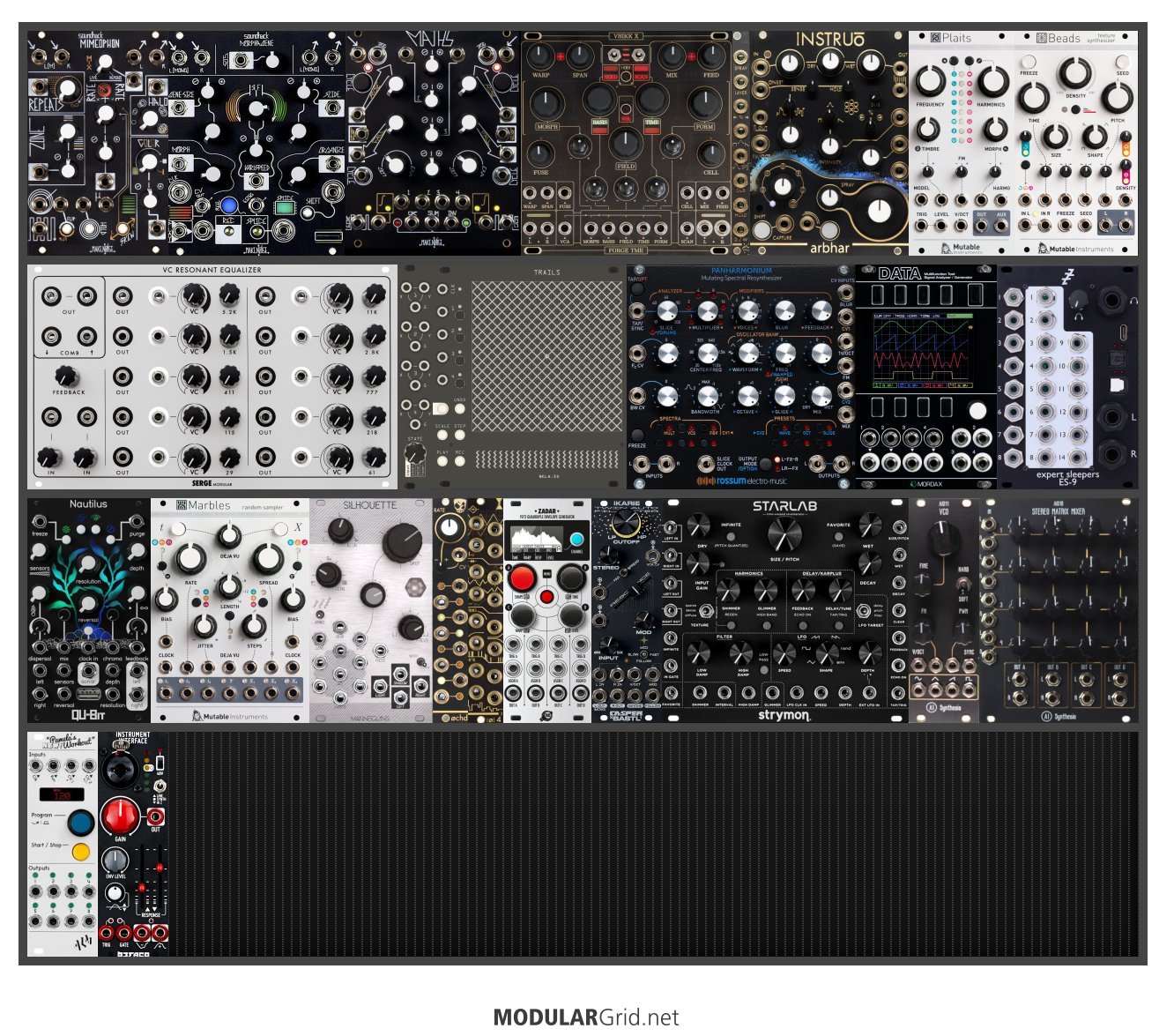Click the Marbles SPREAD knob
The width and height of the screenshot is (1174, 1036).
(x=268, y=558)
